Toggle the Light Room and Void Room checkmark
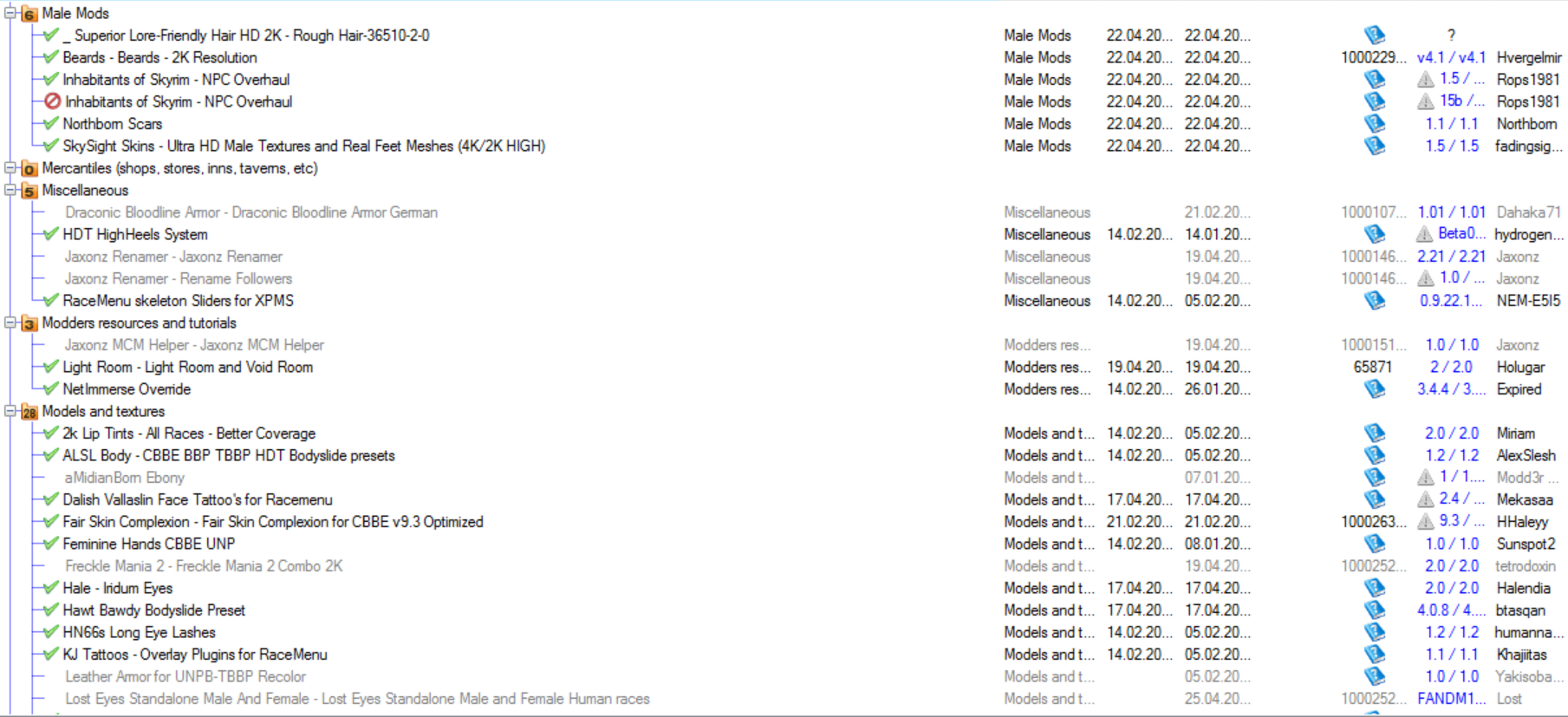This screenshot has height=717, width=1568. (51, 367)
